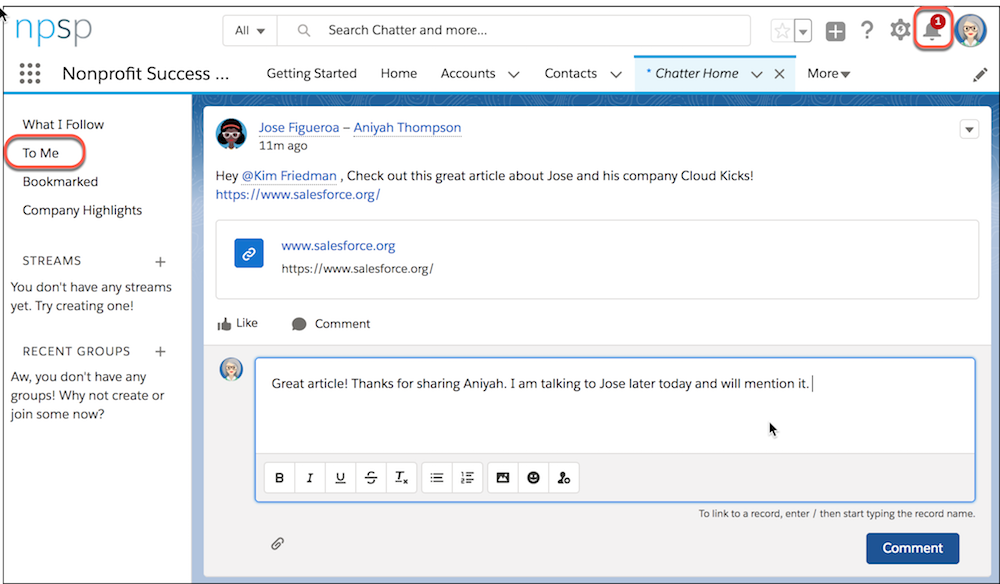Open the Accounts tab dropdown arrow
The width and height of the screenshot is (1000, 584).
pos(513,73)
